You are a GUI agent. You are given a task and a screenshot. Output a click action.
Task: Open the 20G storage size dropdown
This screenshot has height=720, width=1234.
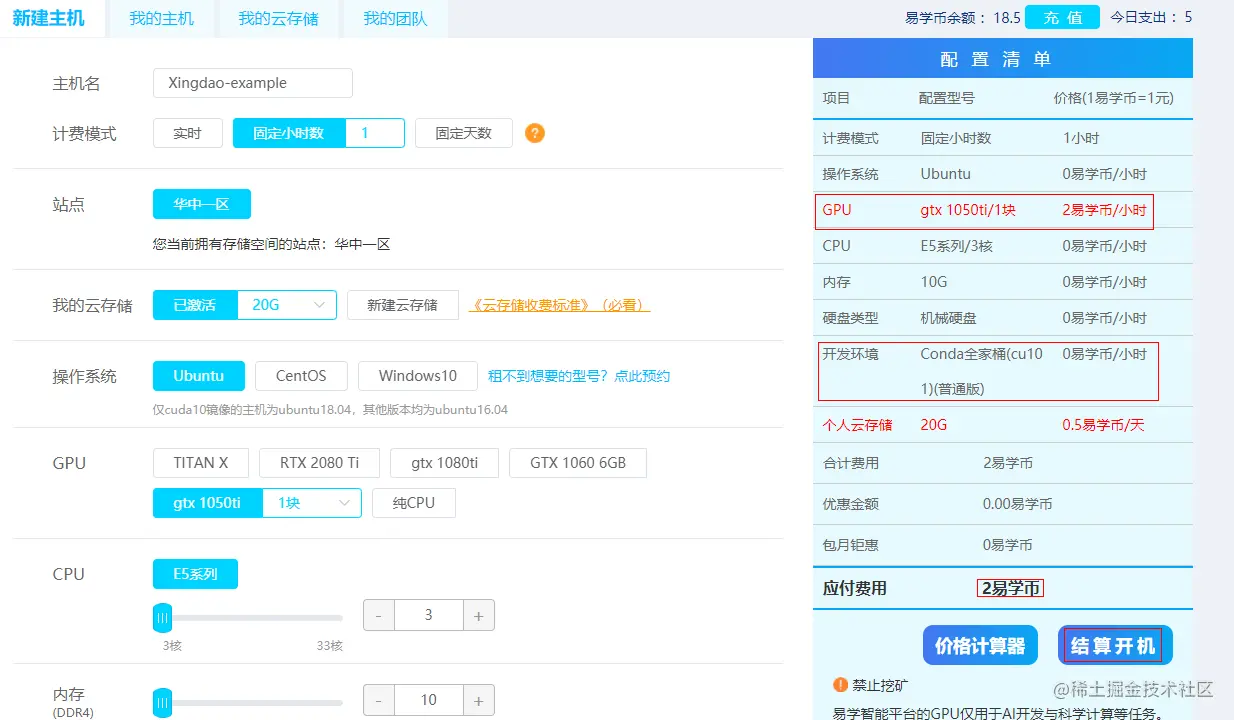coord(287,305)
